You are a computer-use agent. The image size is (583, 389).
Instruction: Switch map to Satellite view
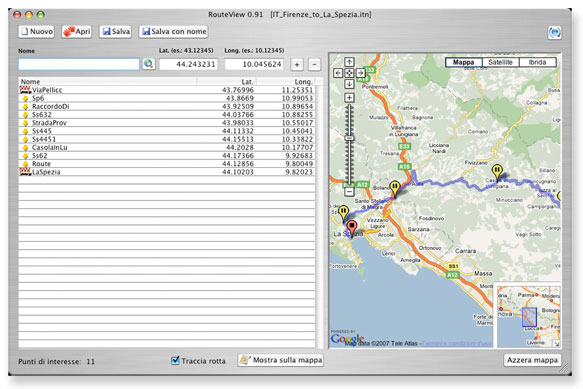point(500,62)
